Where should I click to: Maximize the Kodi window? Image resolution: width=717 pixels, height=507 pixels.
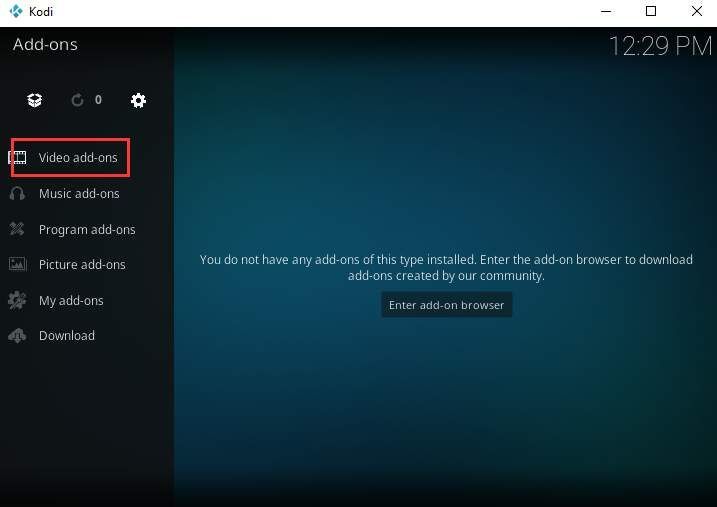[x=651, y=11]
